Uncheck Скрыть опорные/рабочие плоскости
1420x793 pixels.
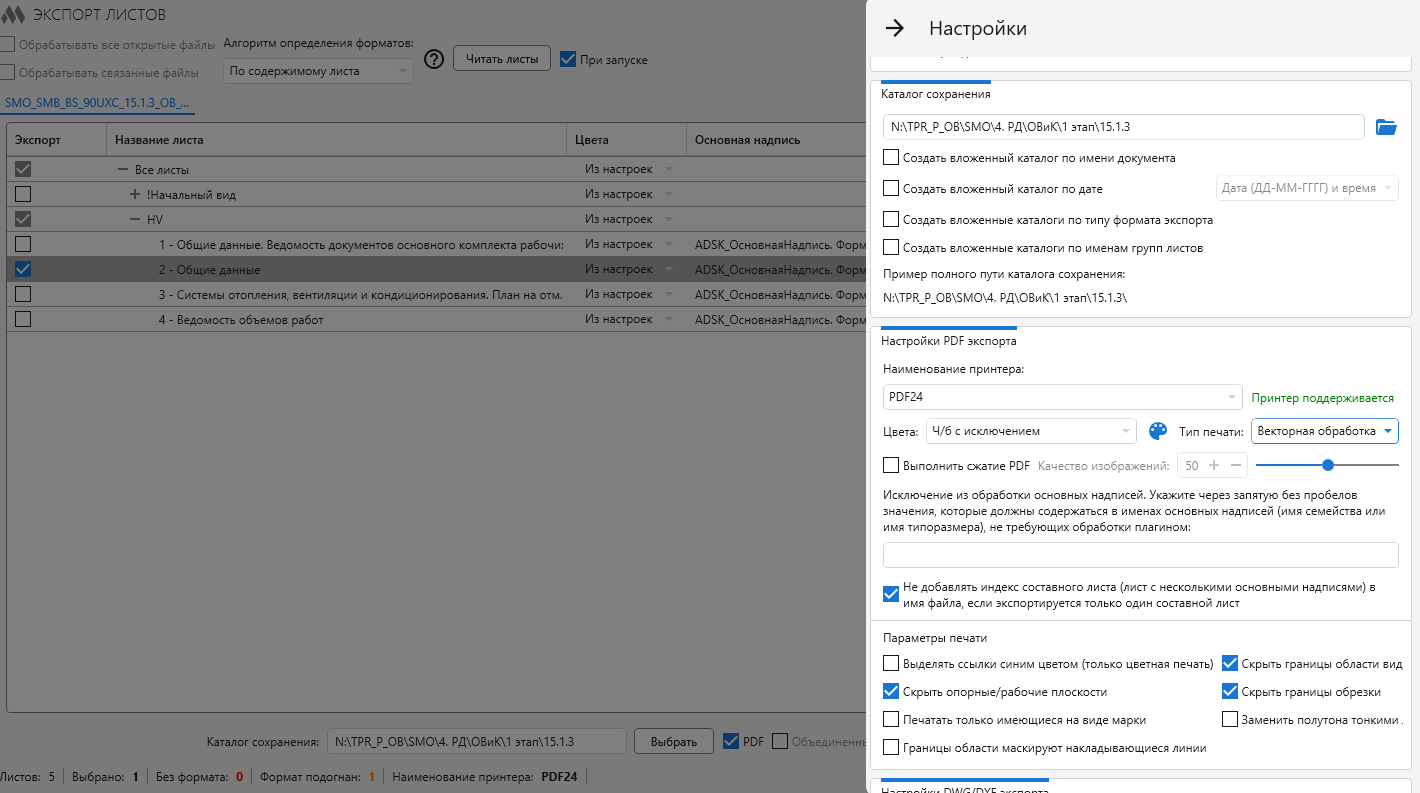(x=891, y=691)
